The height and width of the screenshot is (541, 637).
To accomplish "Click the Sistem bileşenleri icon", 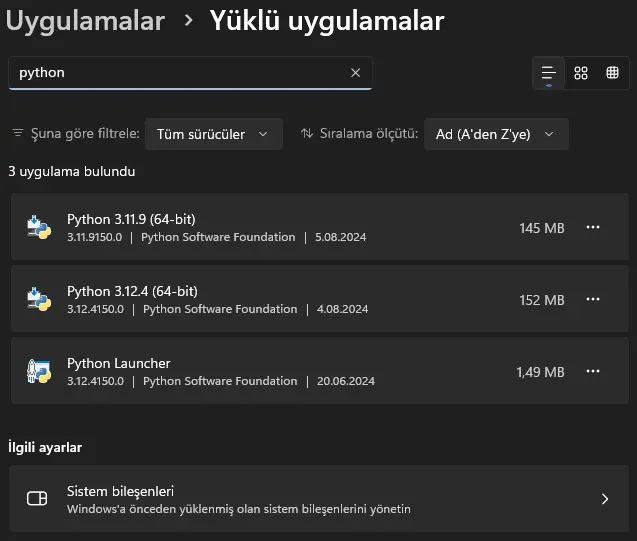I will click(x=37, y=498).
